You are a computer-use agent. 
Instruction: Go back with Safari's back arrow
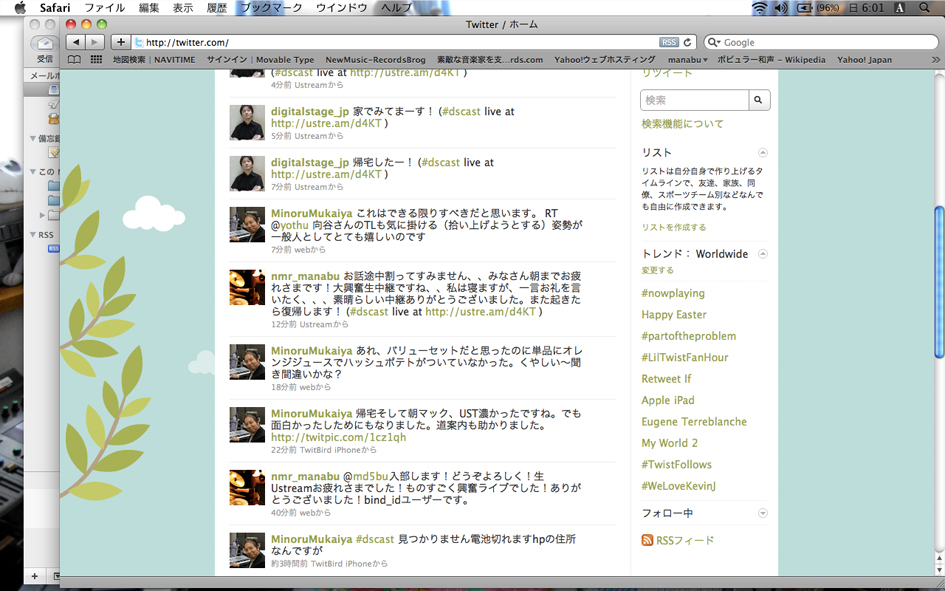click(x=76, y=42)
